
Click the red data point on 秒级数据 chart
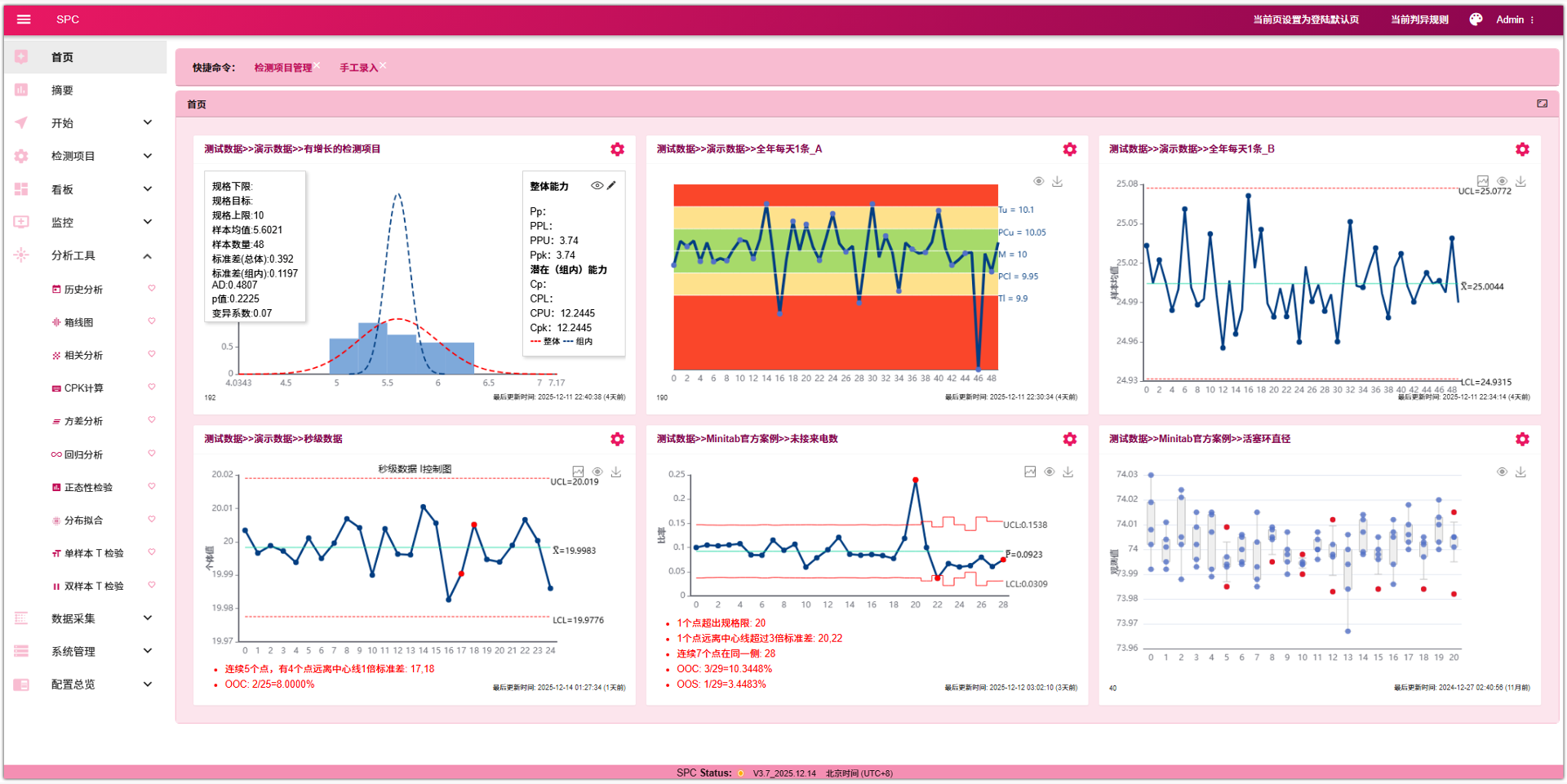point(474,525)
